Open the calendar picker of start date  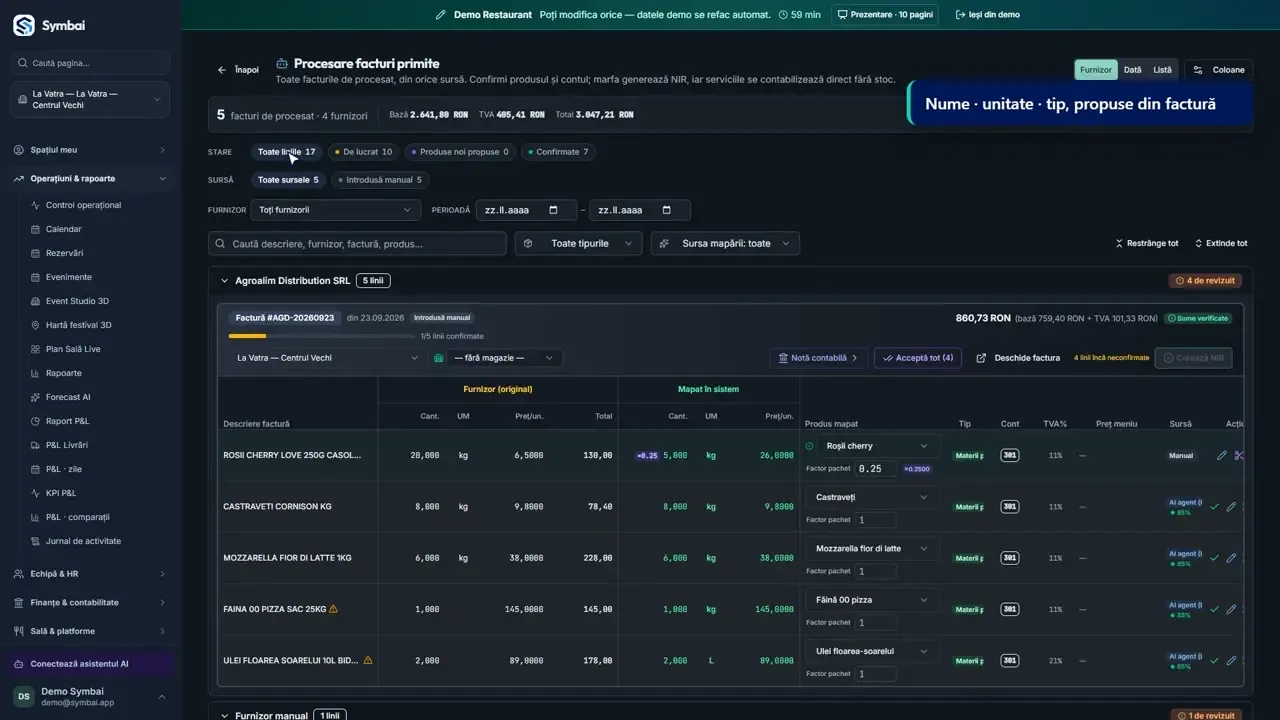coord(554,210)
